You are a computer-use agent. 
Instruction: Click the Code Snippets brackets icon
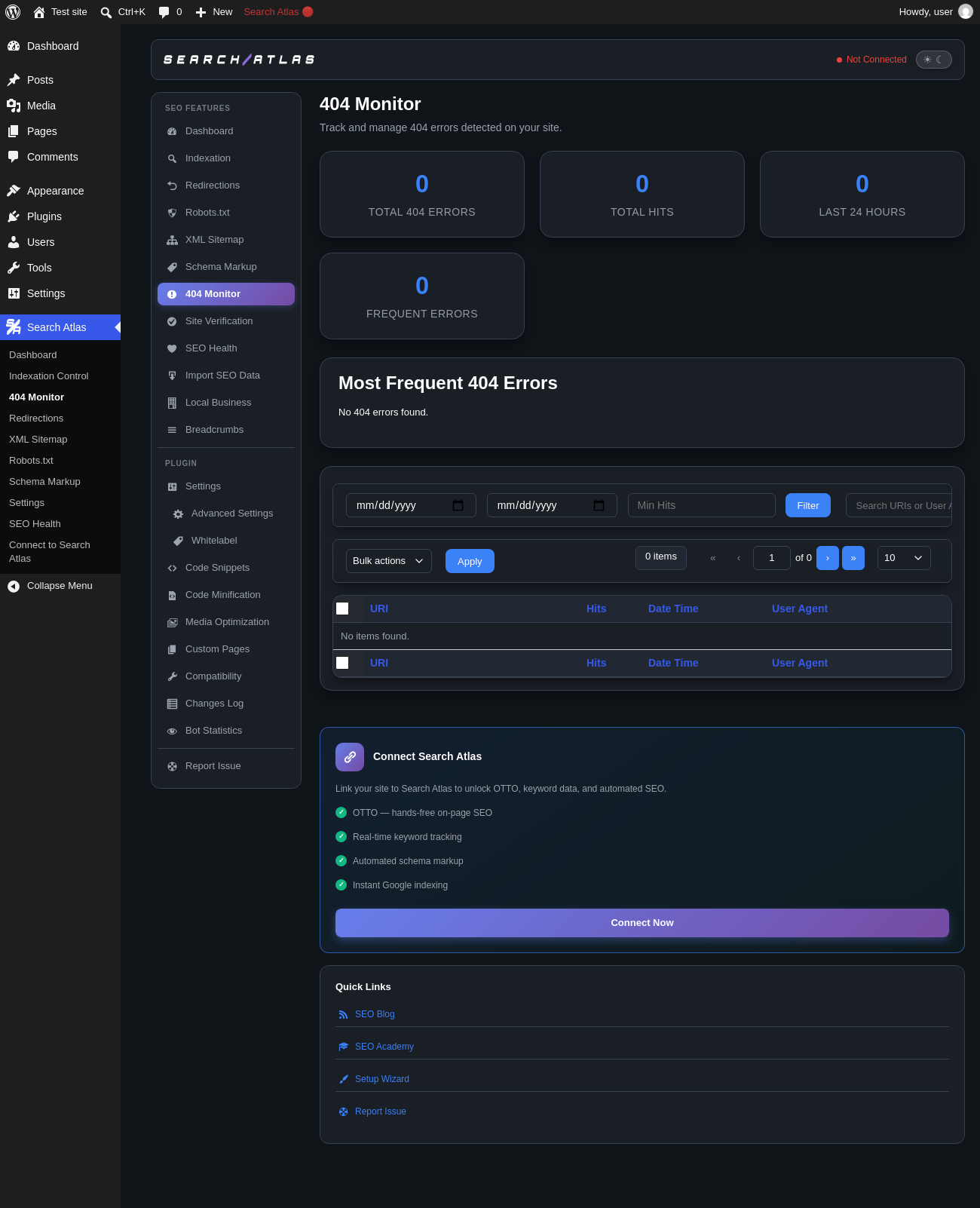point(172,568)
